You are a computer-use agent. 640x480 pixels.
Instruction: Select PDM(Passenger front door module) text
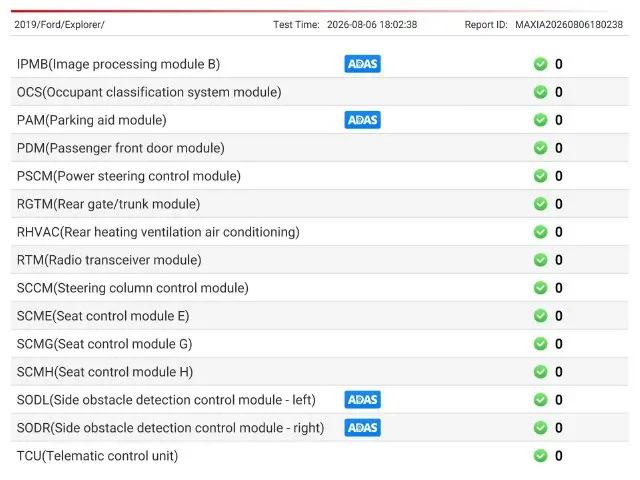121,148
